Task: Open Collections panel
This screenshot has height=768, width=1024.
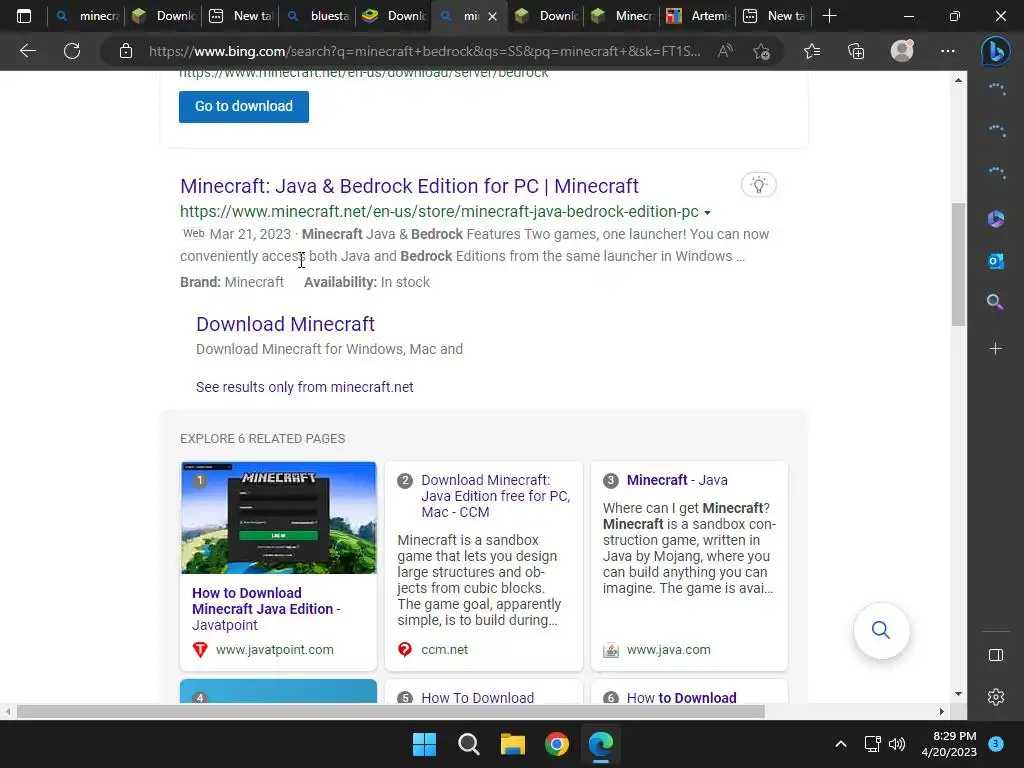Action: [x=856, y=51]
